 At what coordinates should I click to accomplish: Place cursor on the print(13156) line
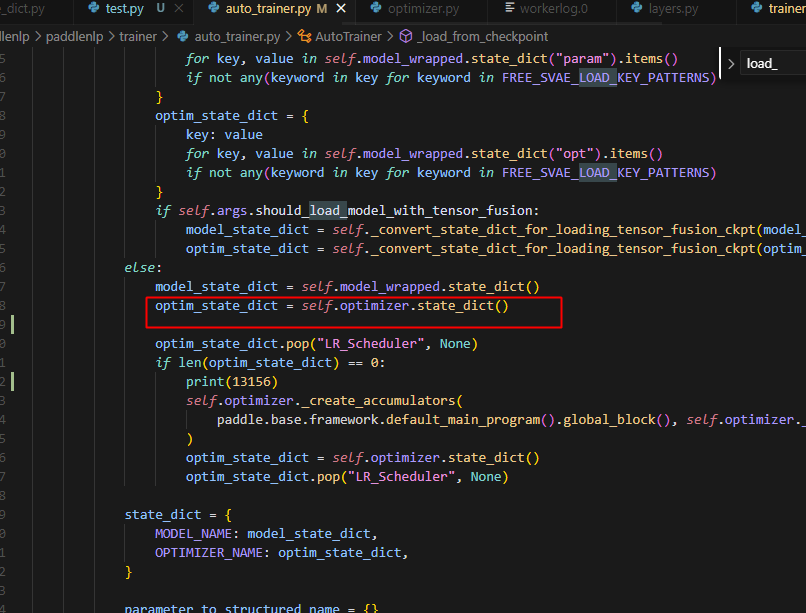pyautogui.click(x=232, y=381)
